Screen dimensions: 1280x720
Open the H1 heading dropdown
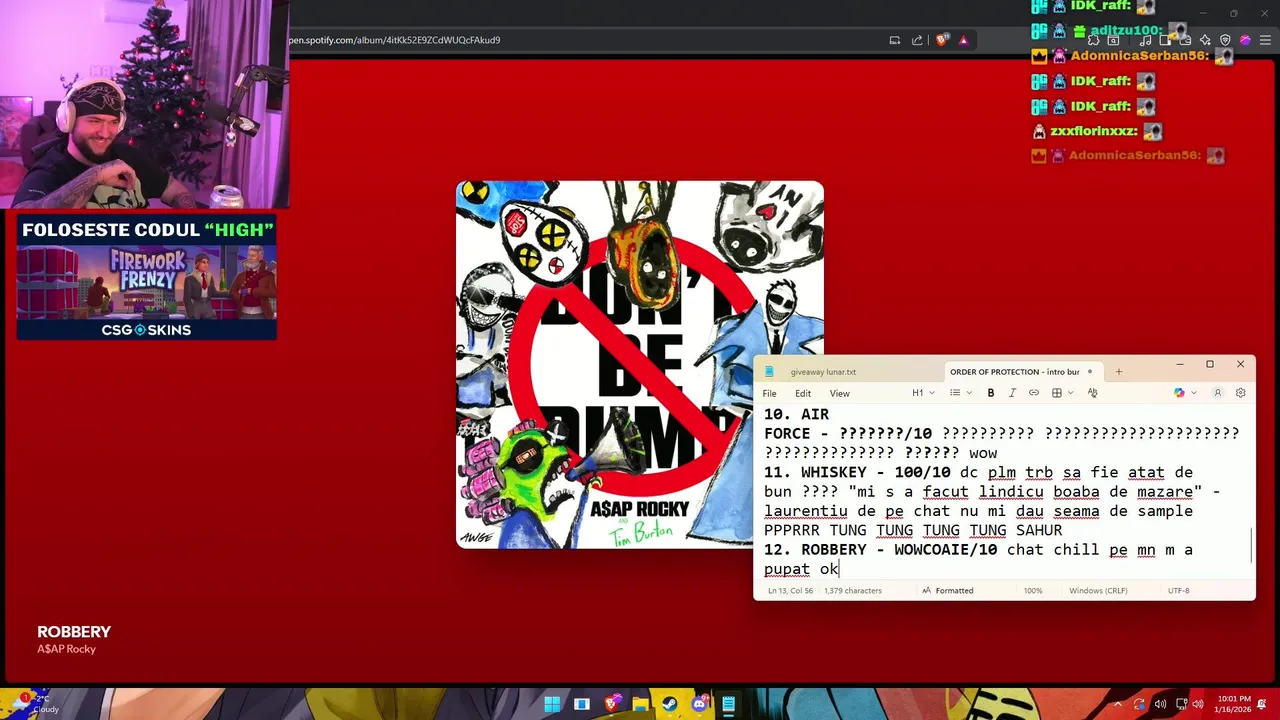pos(923,393)
